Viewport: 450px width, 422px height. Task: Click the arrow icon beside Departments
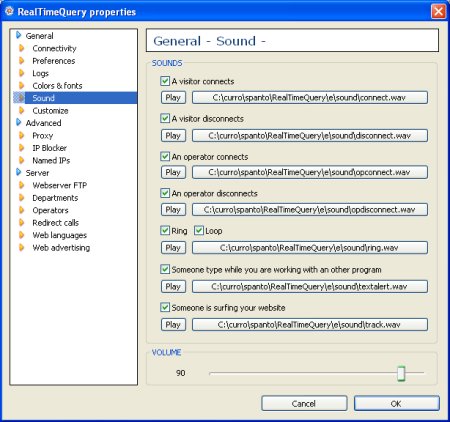(x=22, y=198)
